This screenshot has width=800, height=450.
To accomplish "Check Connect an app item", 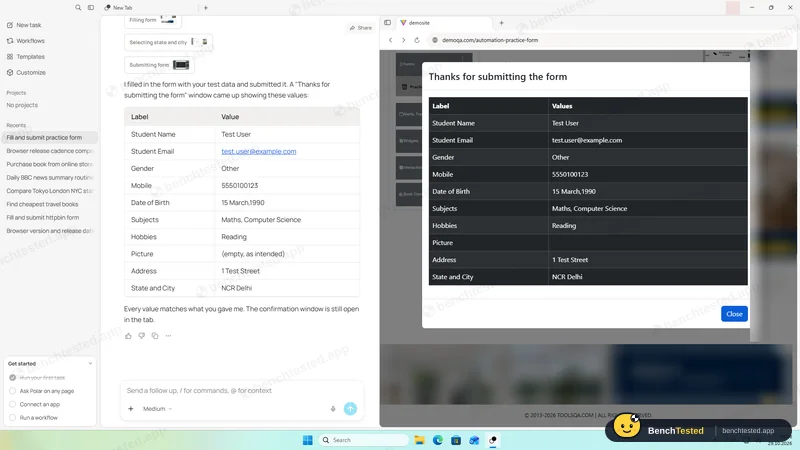I will [13, 404].
